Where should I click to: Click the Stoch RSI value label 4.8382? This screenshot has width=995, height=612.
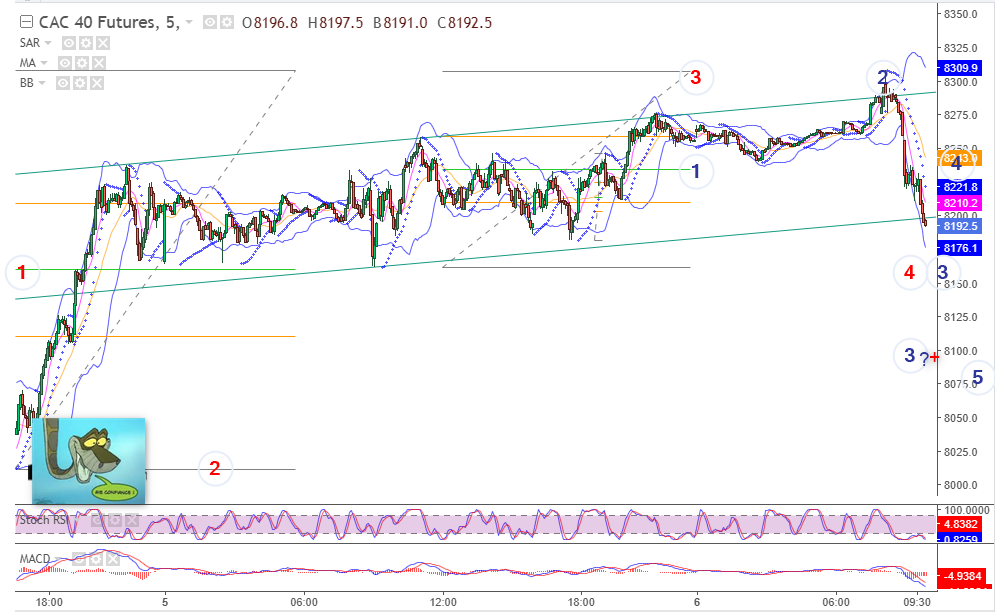click(960, 524)
